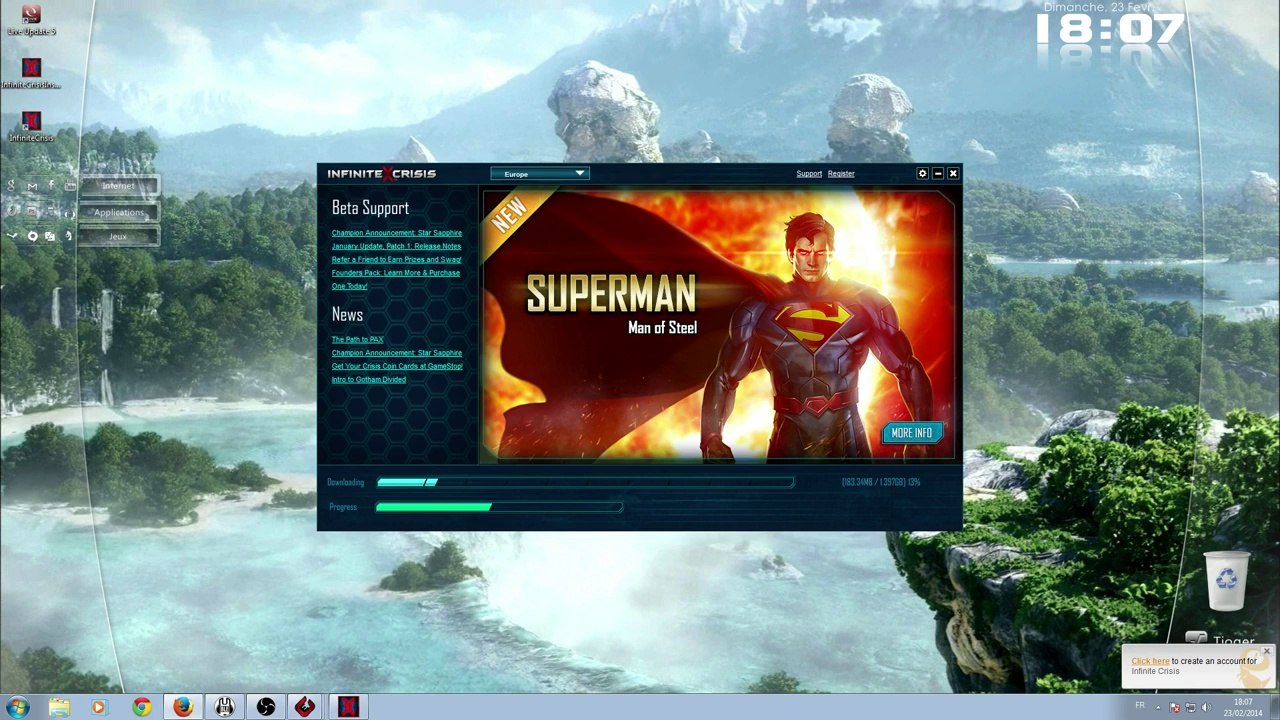
Task: Click the Gmail icon in desktop widget
Action: [32, 186]
